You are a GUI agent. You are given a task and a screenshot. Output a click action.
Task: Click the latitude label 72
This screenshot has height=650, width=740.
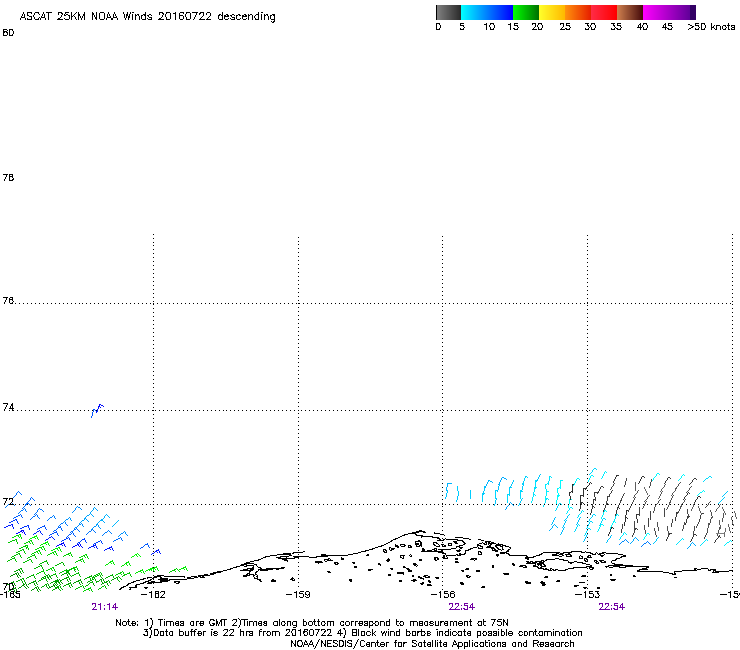8,501
